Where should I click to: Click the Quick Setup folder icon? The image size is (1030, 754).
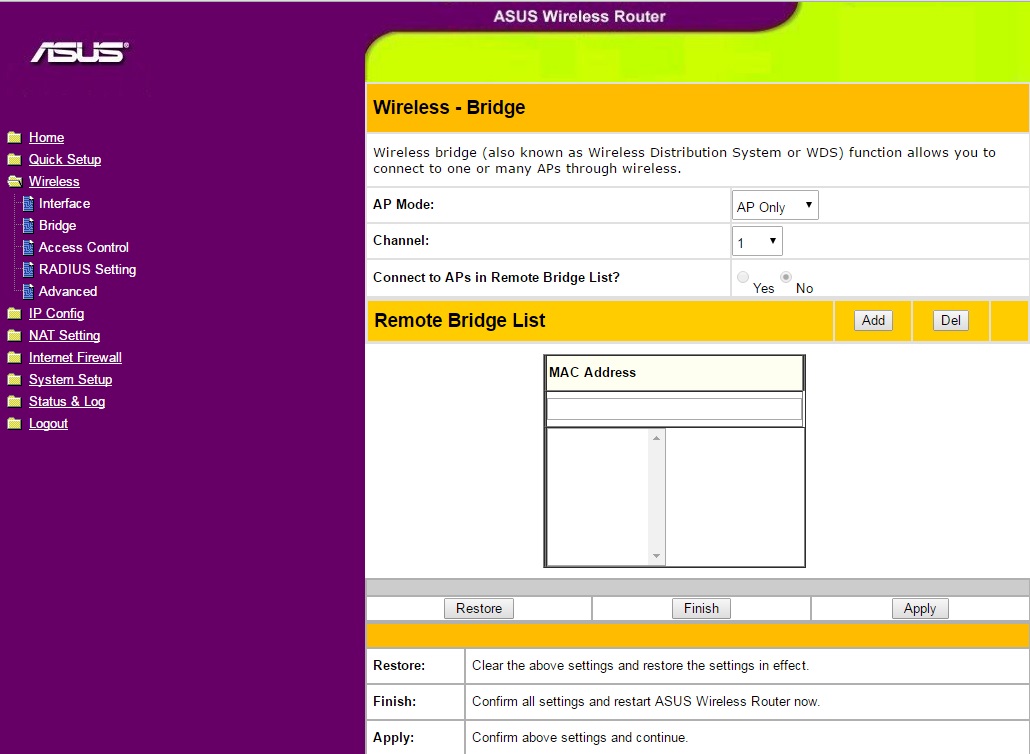point(14,160)
